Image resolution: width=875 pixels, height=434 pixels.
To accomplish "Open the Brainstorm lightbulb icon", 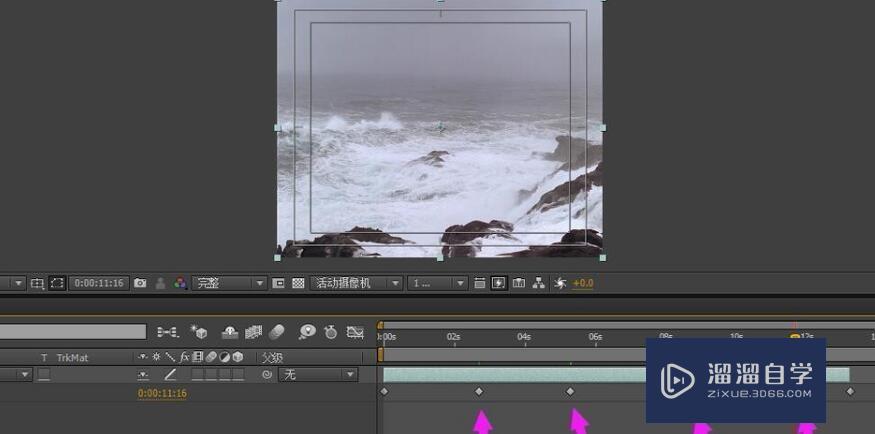I will tap(307, 332).
